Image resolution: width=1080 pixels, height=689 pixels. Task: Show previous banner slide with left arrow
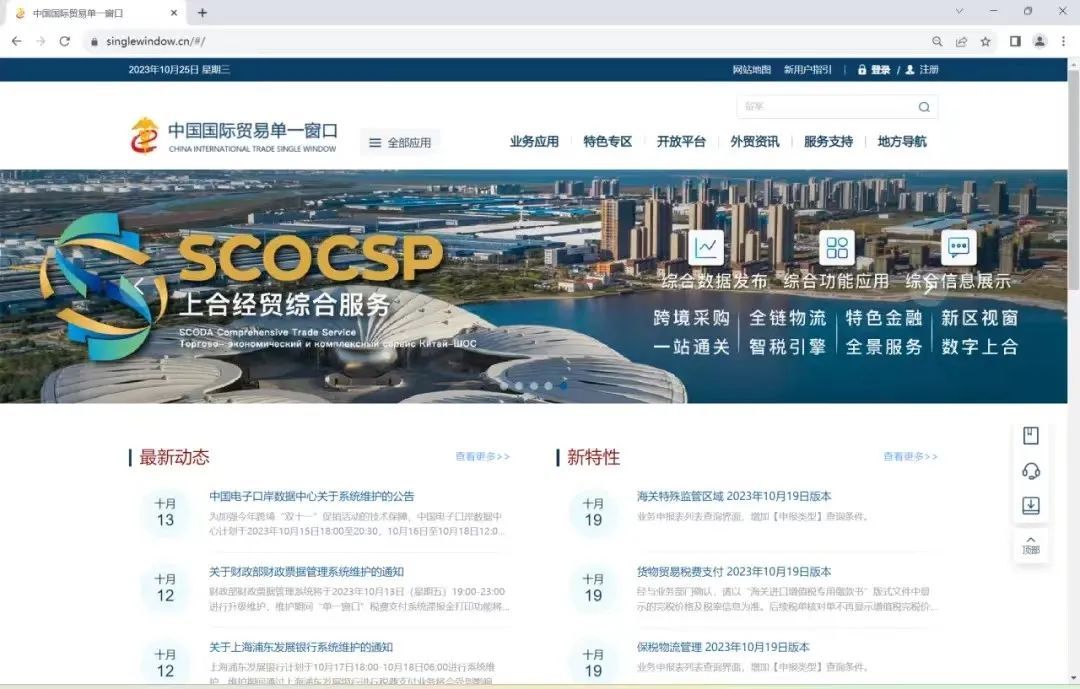click(x=139, y=286)
